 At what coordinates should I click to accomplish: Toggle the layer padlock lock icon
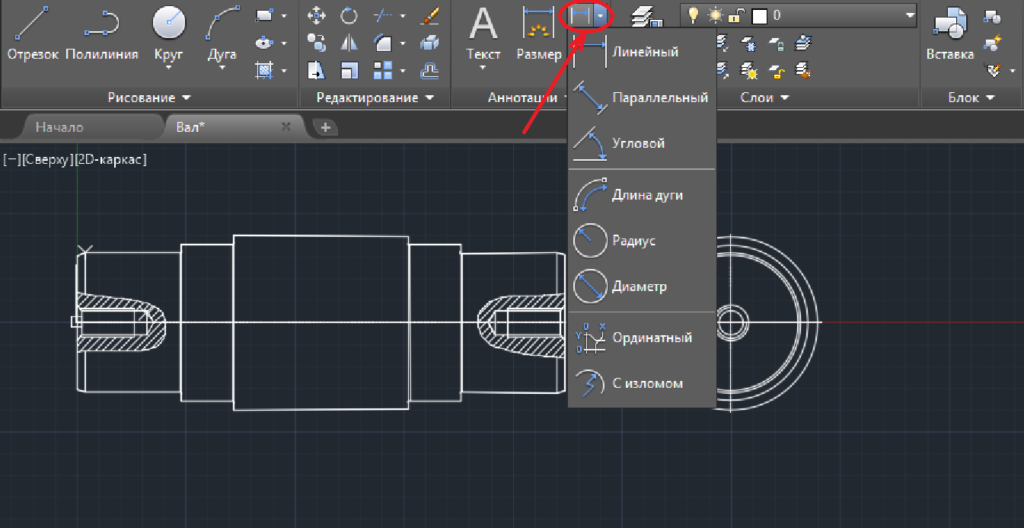click(735, 15)
